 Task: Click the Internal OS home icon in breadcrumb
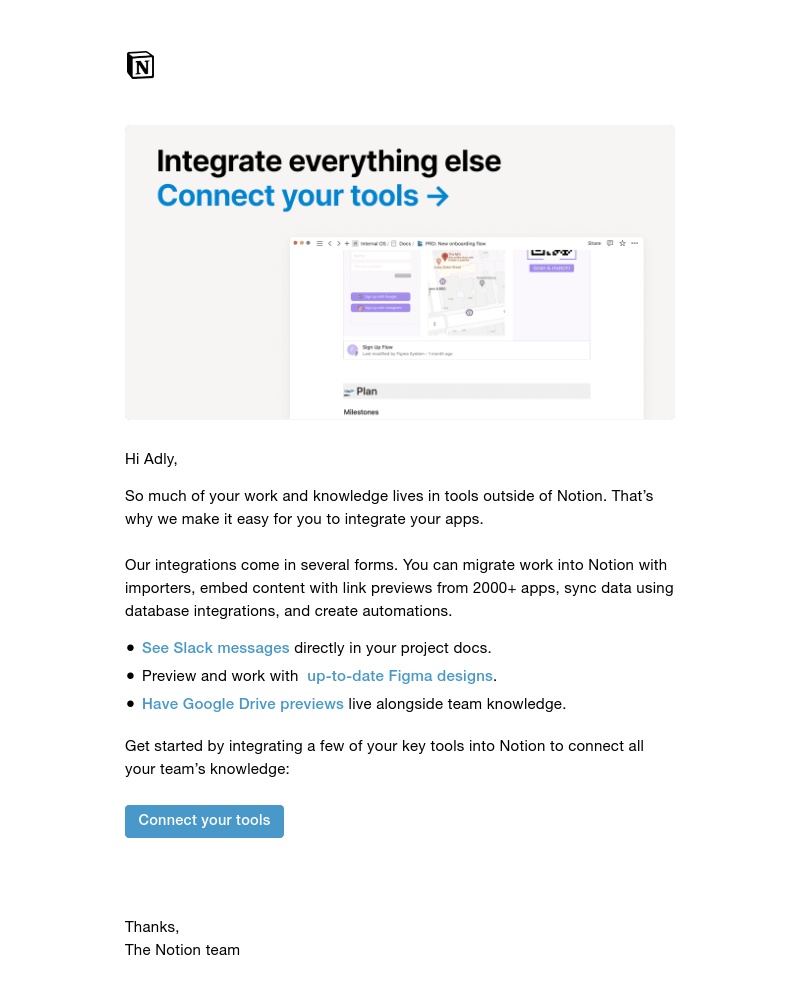click(356, 242)
